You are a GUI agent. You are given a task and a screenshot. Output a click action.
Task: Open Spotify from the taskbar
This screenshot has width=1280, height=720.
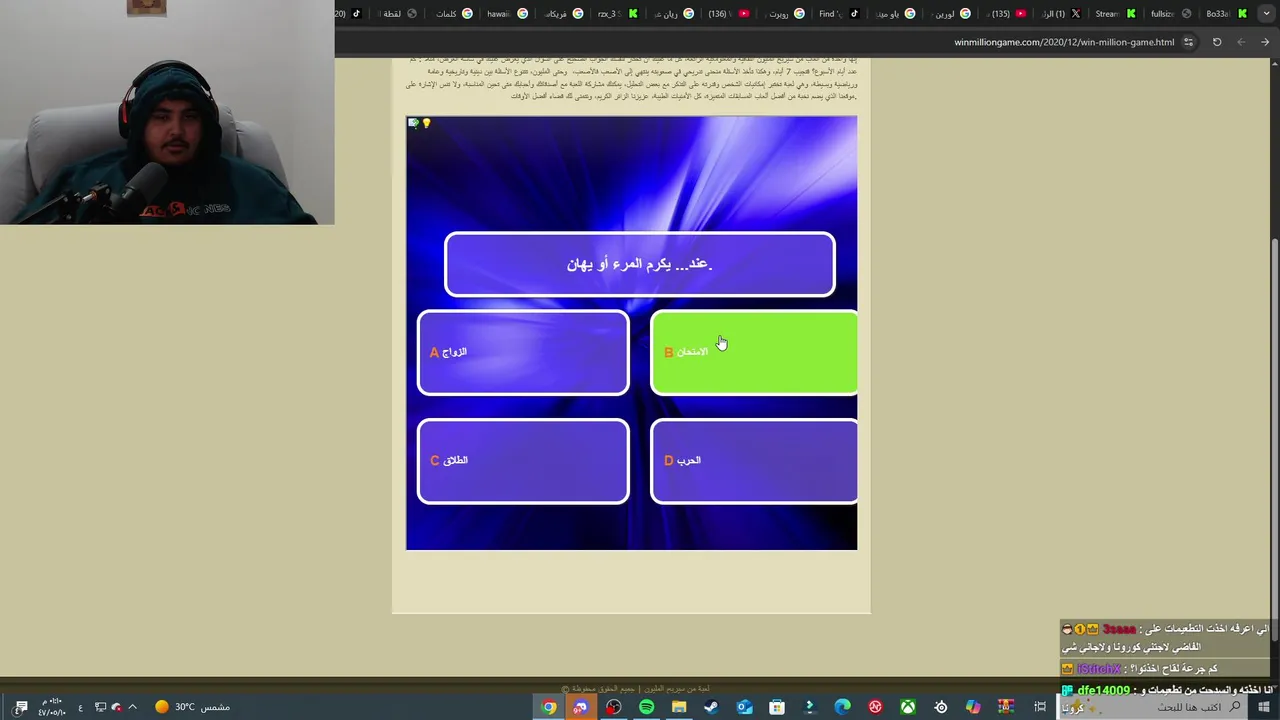pos(646,707)
